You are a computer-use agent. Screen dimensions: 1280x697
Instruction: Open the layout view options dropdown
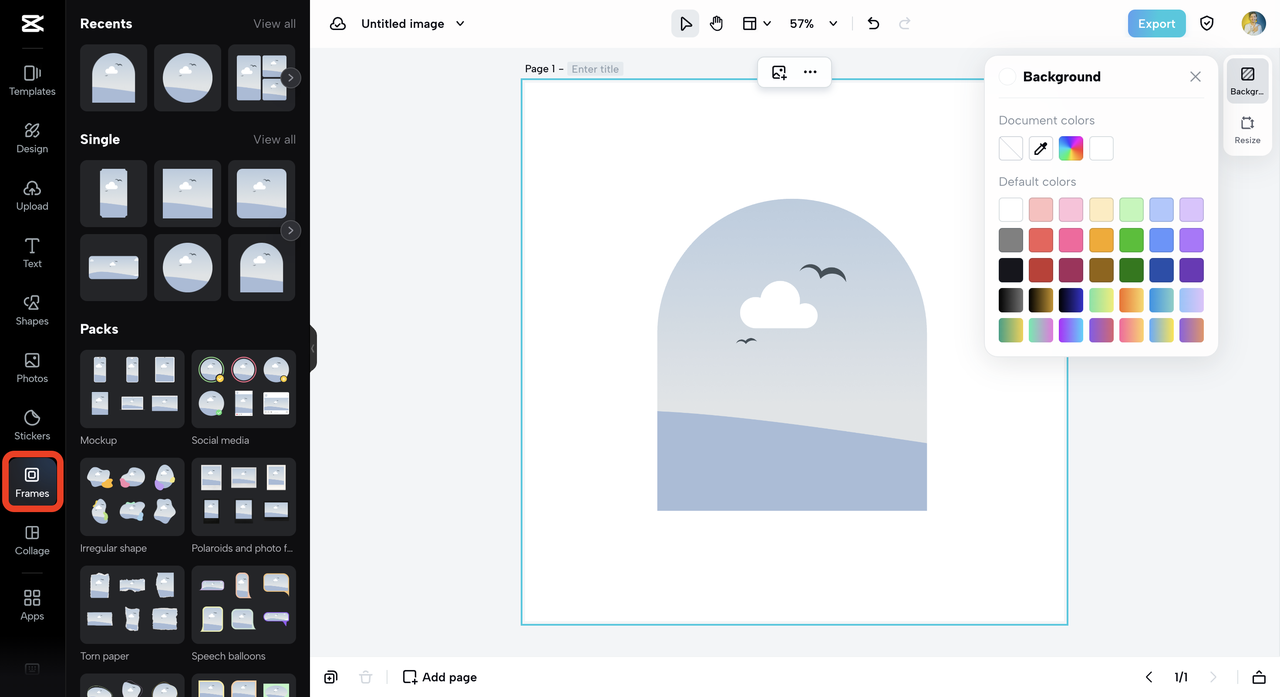756,24
